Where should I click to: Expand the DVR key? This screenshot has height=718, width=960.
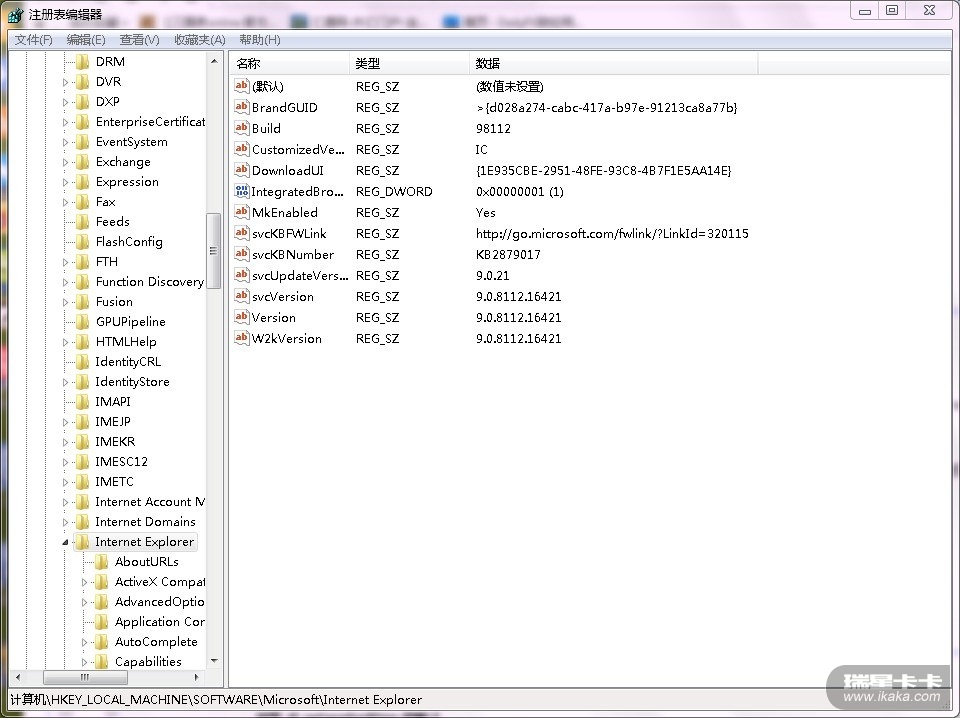pyautogui.click(x=65, y=82)
